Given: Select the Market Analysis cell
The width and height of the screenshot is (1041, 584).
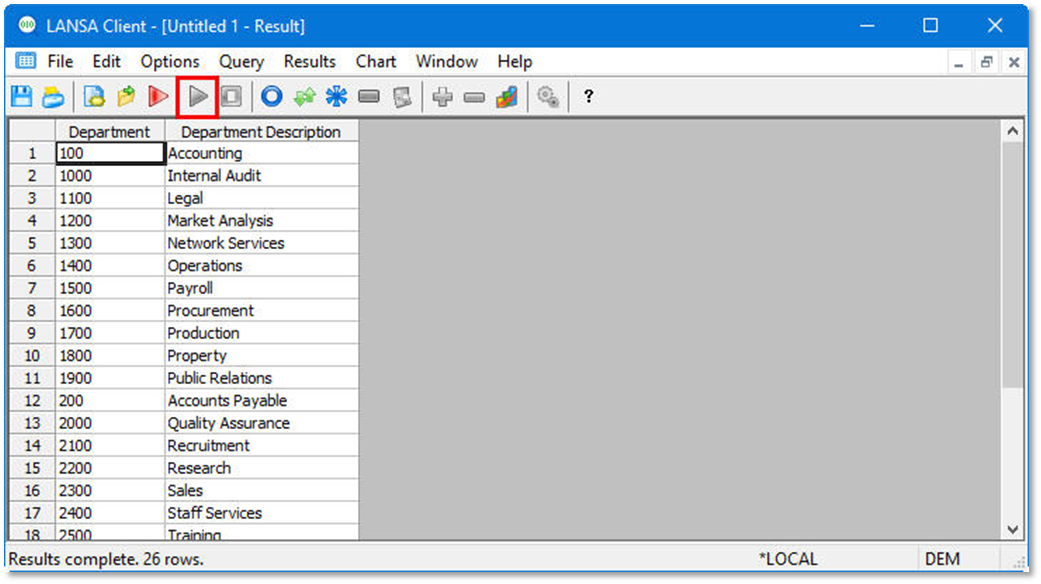Looking at the screenshot, I should point(261,221).
